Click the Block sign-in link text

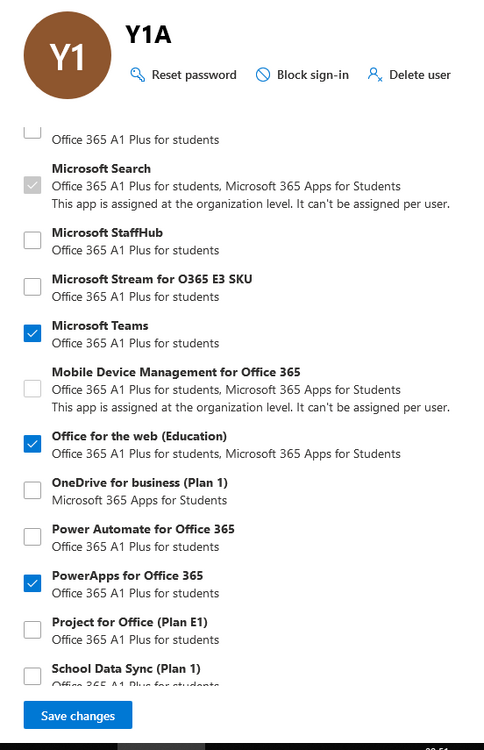coord(313,75)
